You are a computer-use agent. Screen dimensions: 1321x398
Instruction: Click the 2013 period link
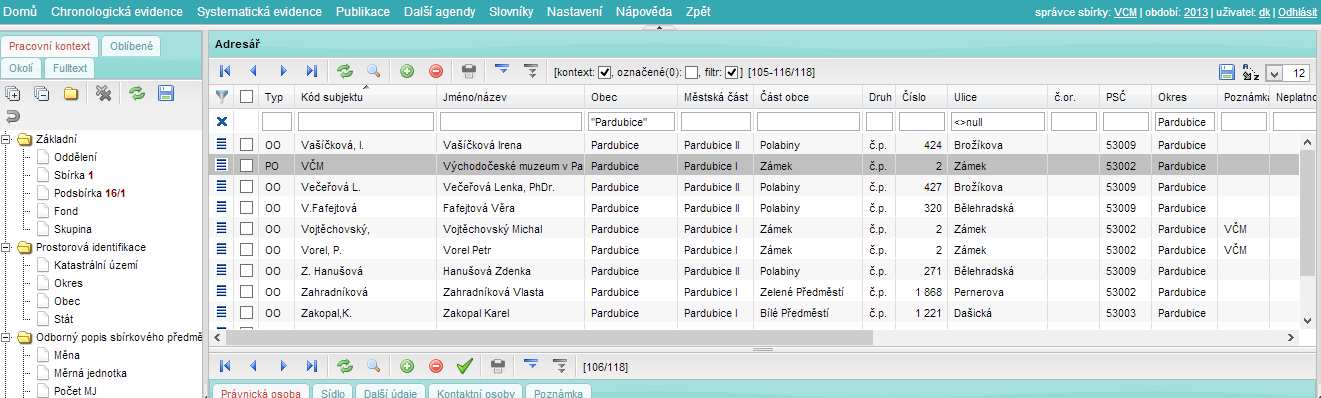coord(1196,12)
